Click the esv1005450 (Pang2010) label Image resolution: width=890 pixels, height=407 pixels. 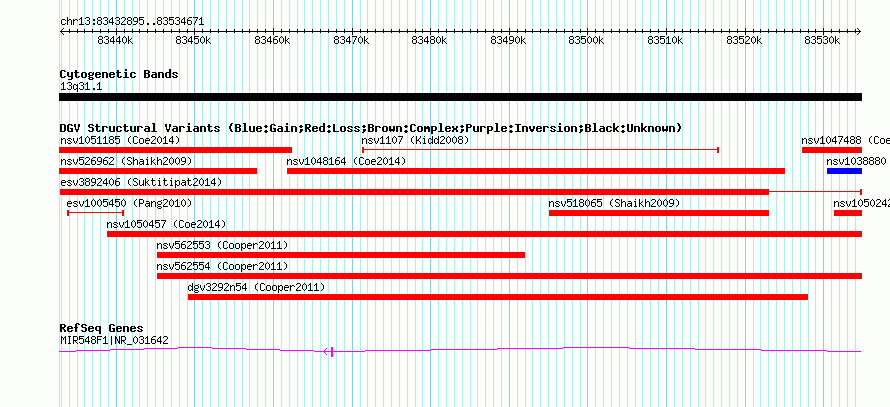pos(129,203)
